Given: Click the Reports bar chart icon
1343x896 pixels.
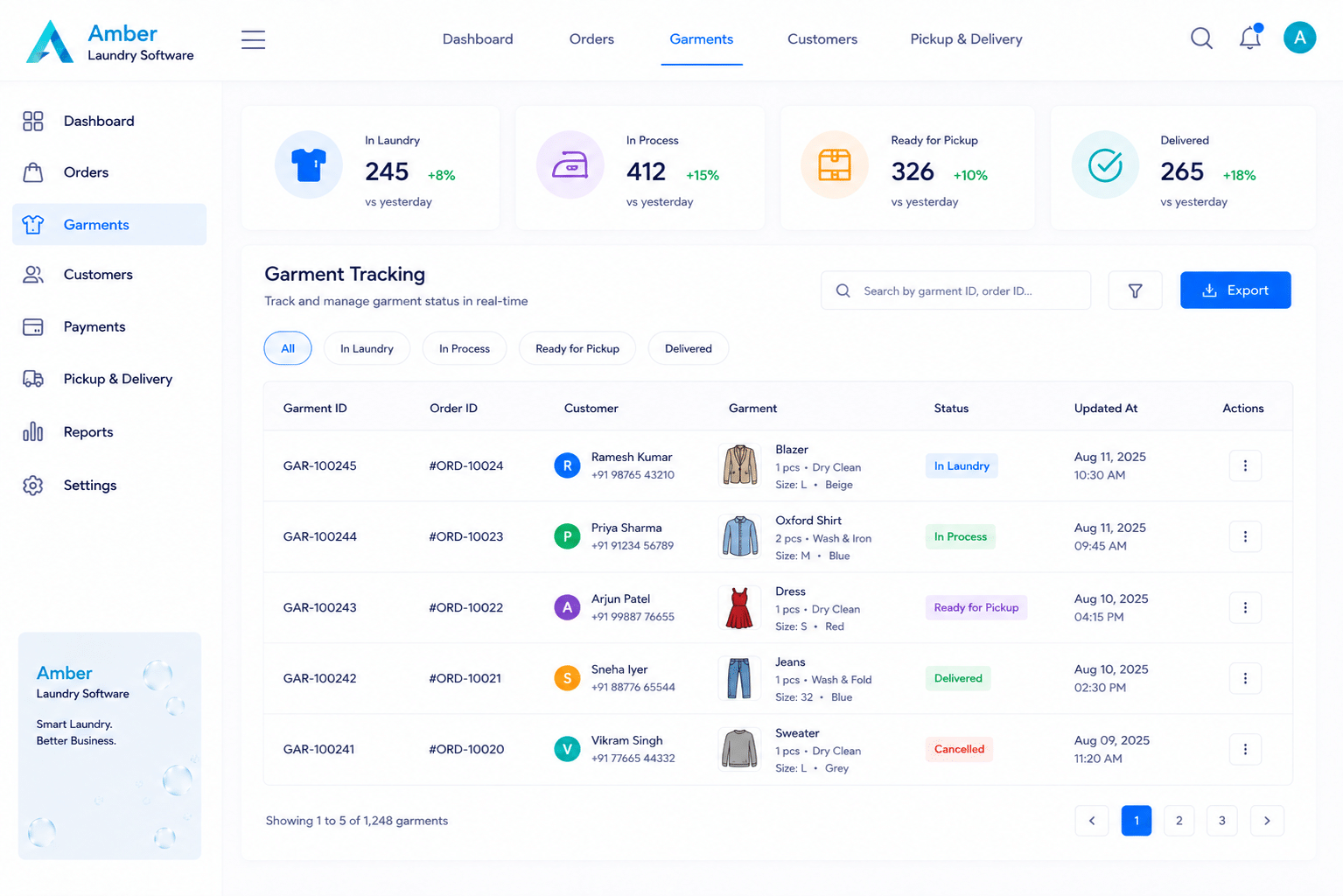Looking at the screenshot, I should pos(33,431).
